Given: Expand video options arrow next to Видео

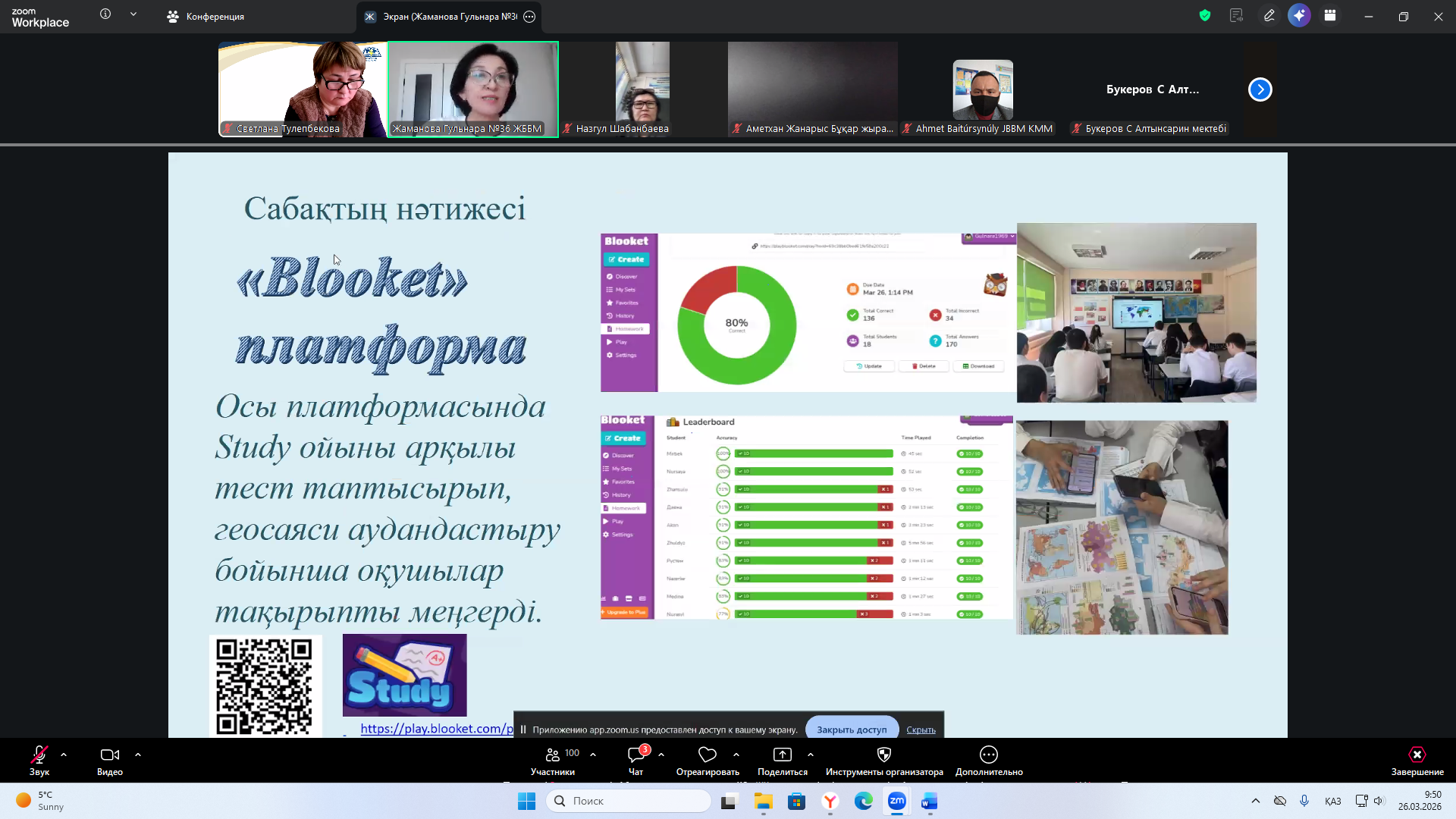Looking at the screenshot, I should (138, 755).
